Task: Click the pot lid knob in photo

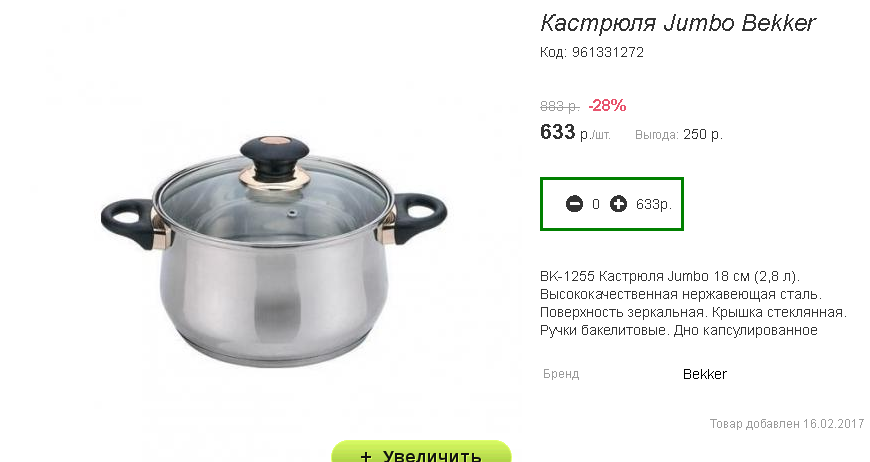Action: coord(275,157)
